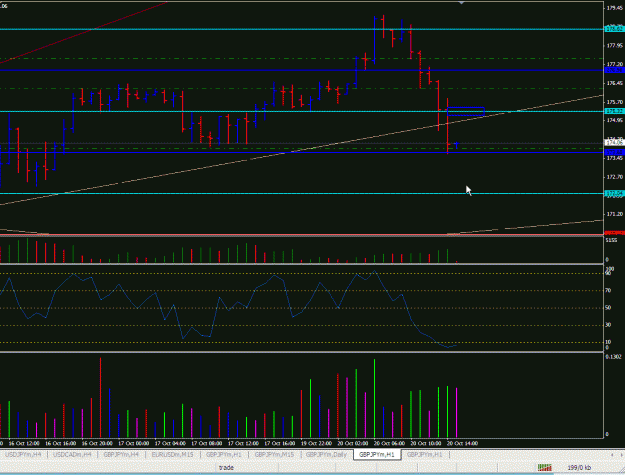Open the EURUSDm,M15 chart tab
The height and width of the screenshot is (475, 625).
coord(172,455)
